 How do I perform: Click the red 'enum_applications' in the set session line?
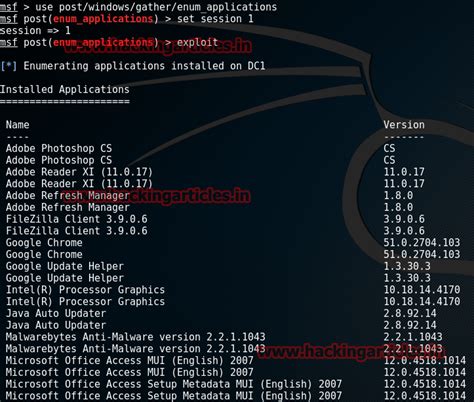[103, 19]
